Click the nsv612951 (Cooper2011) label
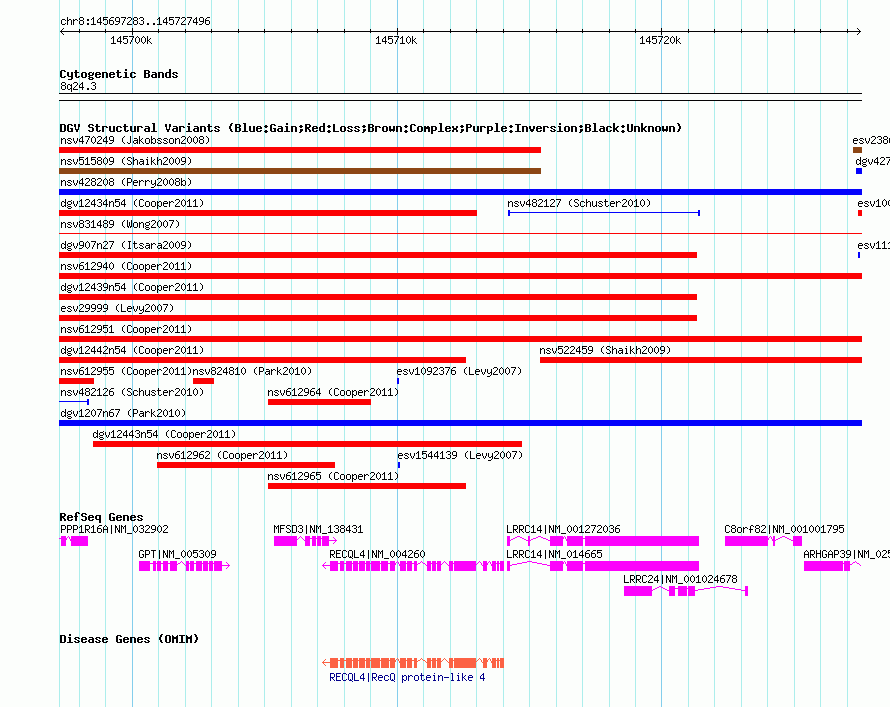 pyautogui.click(x=126, y=329)
